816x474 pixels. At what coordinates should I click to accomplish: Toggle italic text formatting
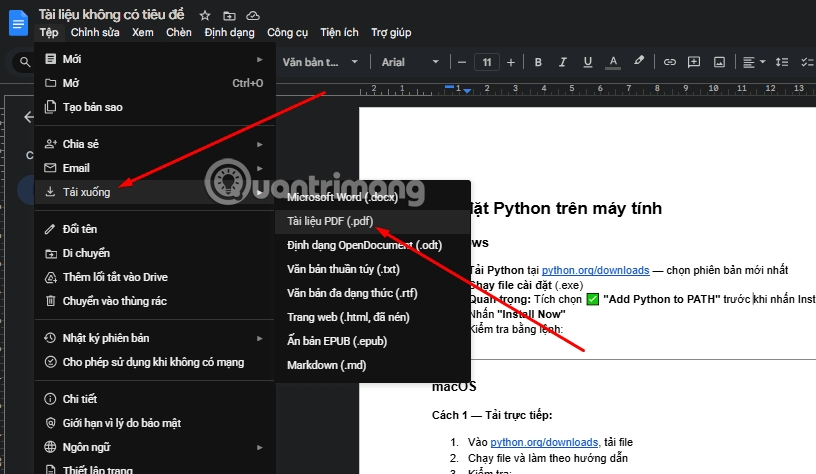coord(562,62)
